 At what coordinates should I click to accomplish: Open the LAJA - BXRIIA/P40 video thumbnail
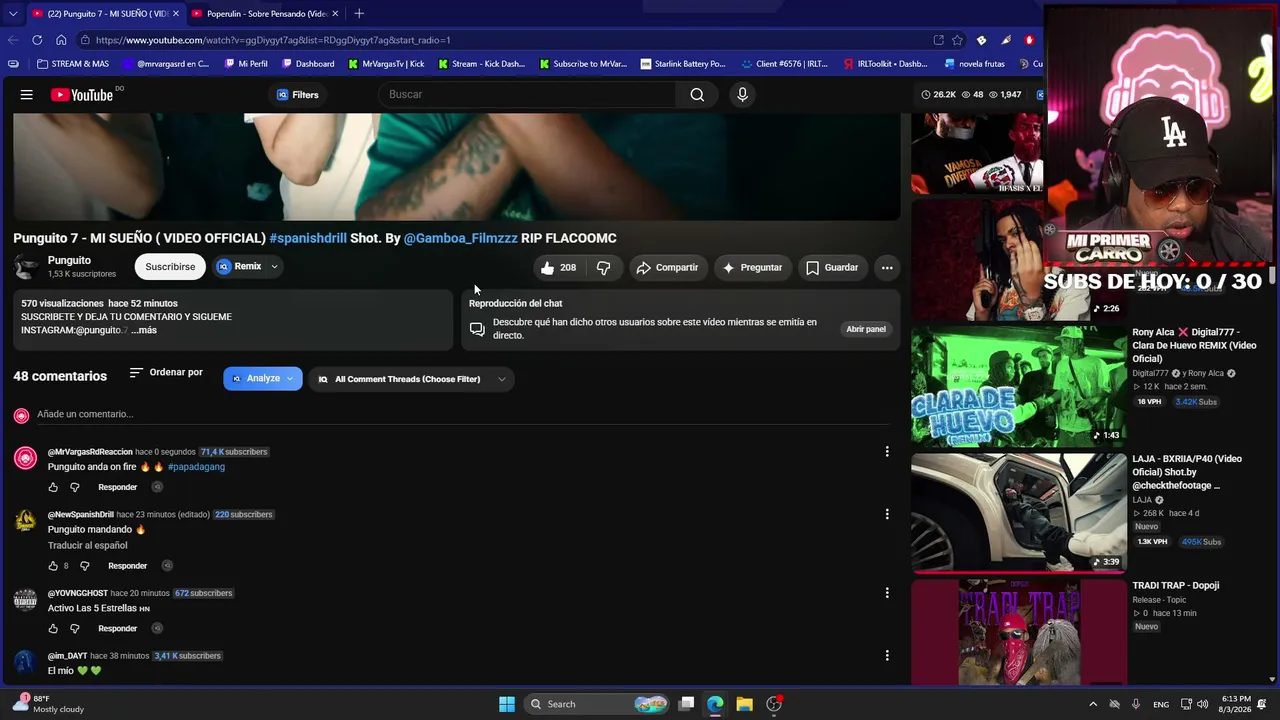1018,512
